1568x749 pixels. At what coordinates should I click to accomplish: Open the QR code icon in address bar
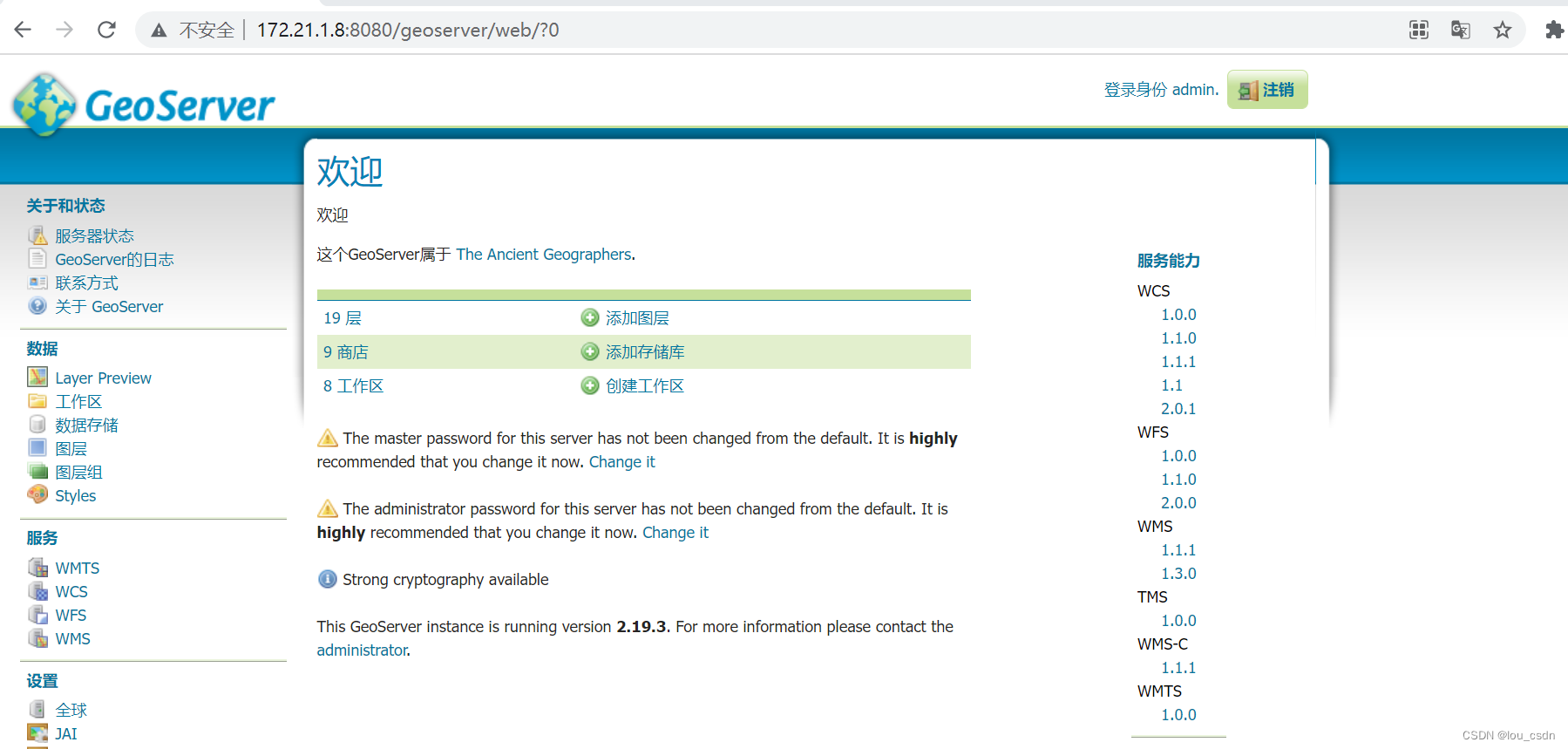tap(1419, 30)
